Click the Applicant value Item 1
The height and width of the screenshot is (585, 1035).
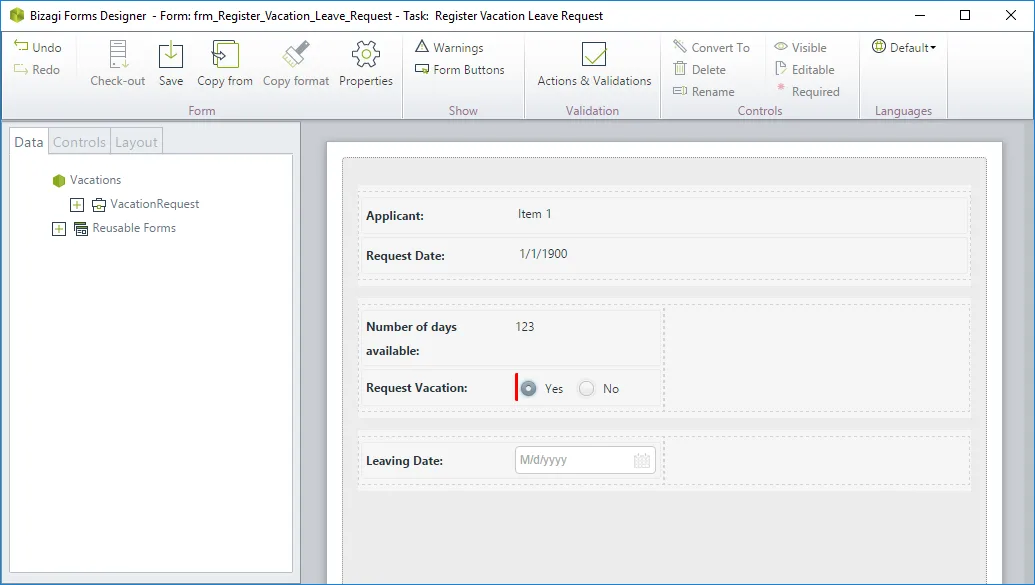[535, 214]
